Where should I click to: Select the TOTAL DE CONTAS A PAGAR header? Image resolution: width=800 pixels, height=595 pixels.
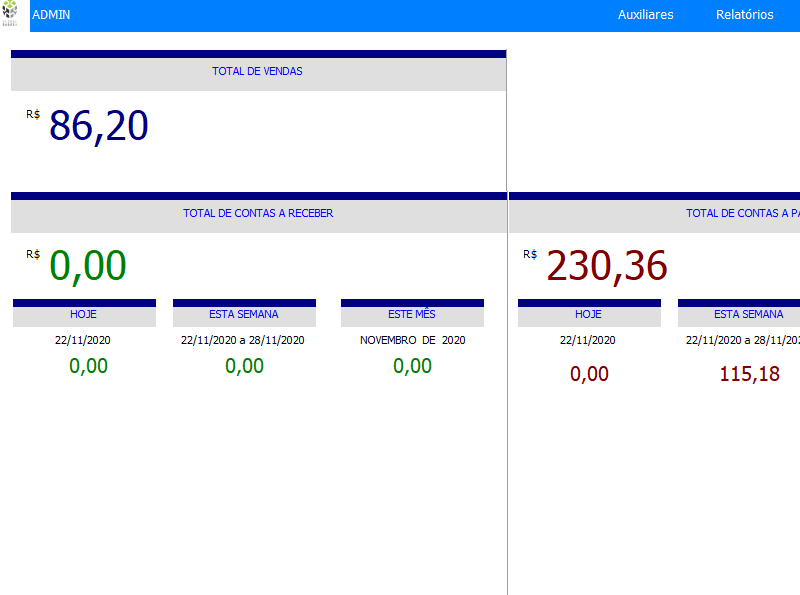coord(742,214)
